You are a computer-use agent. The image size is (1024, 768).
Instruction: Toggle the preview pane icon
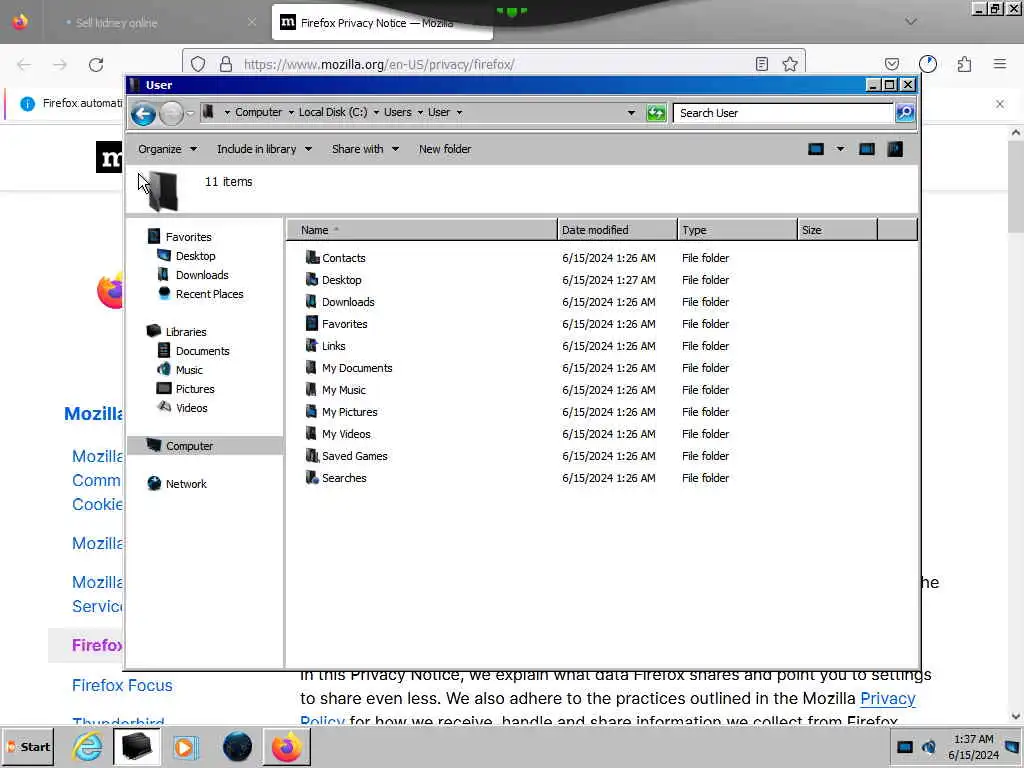click(867, 149)
